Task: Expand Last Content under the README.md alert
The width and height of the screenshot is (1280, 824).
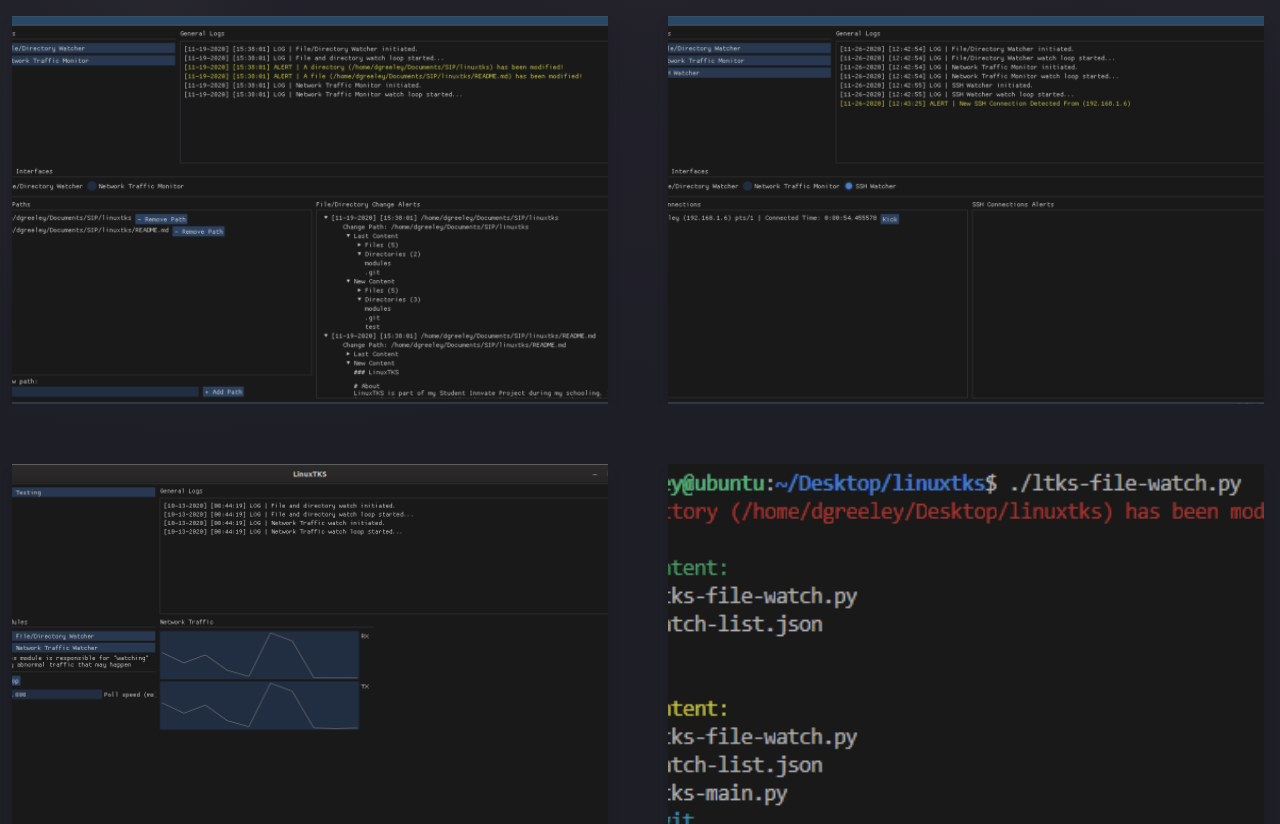Action: tap(349, 354)
